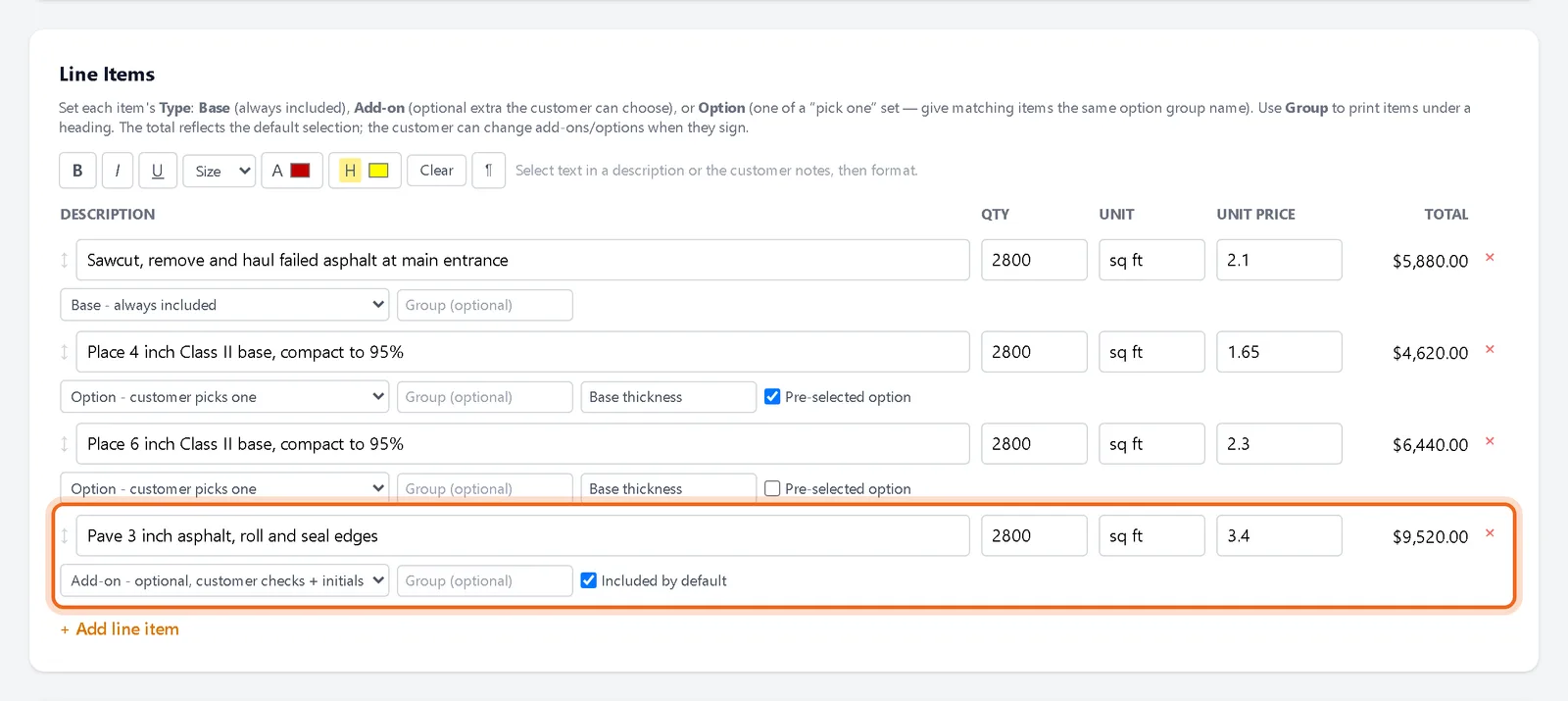Click the Clear formatting button
Image resolution: width=1568 pixels, height=701 pixels.
tap(436, 171)
